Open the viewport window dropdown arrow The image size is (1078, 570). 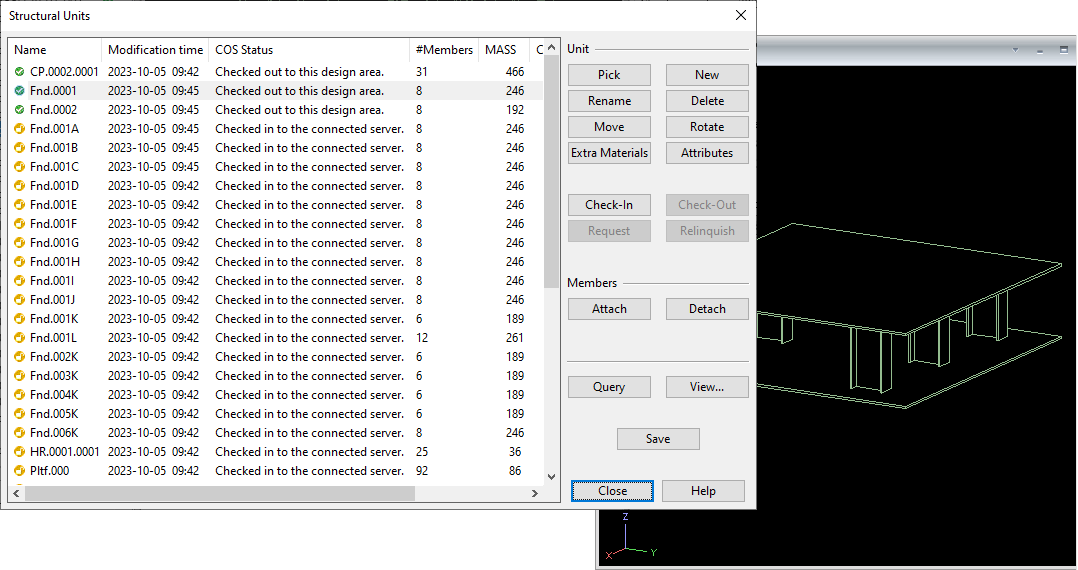click(1015, 50)
